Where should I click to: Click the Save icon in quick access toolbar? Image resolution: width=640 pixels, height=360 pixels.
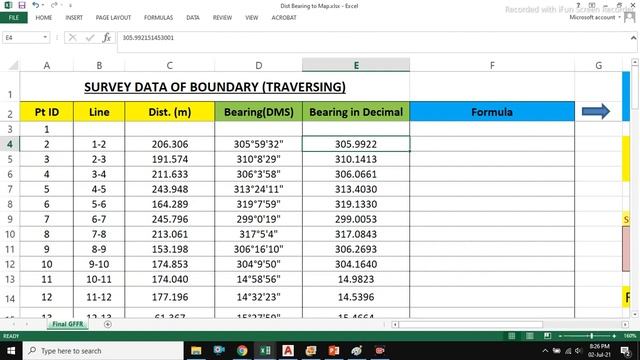(22, 5)
